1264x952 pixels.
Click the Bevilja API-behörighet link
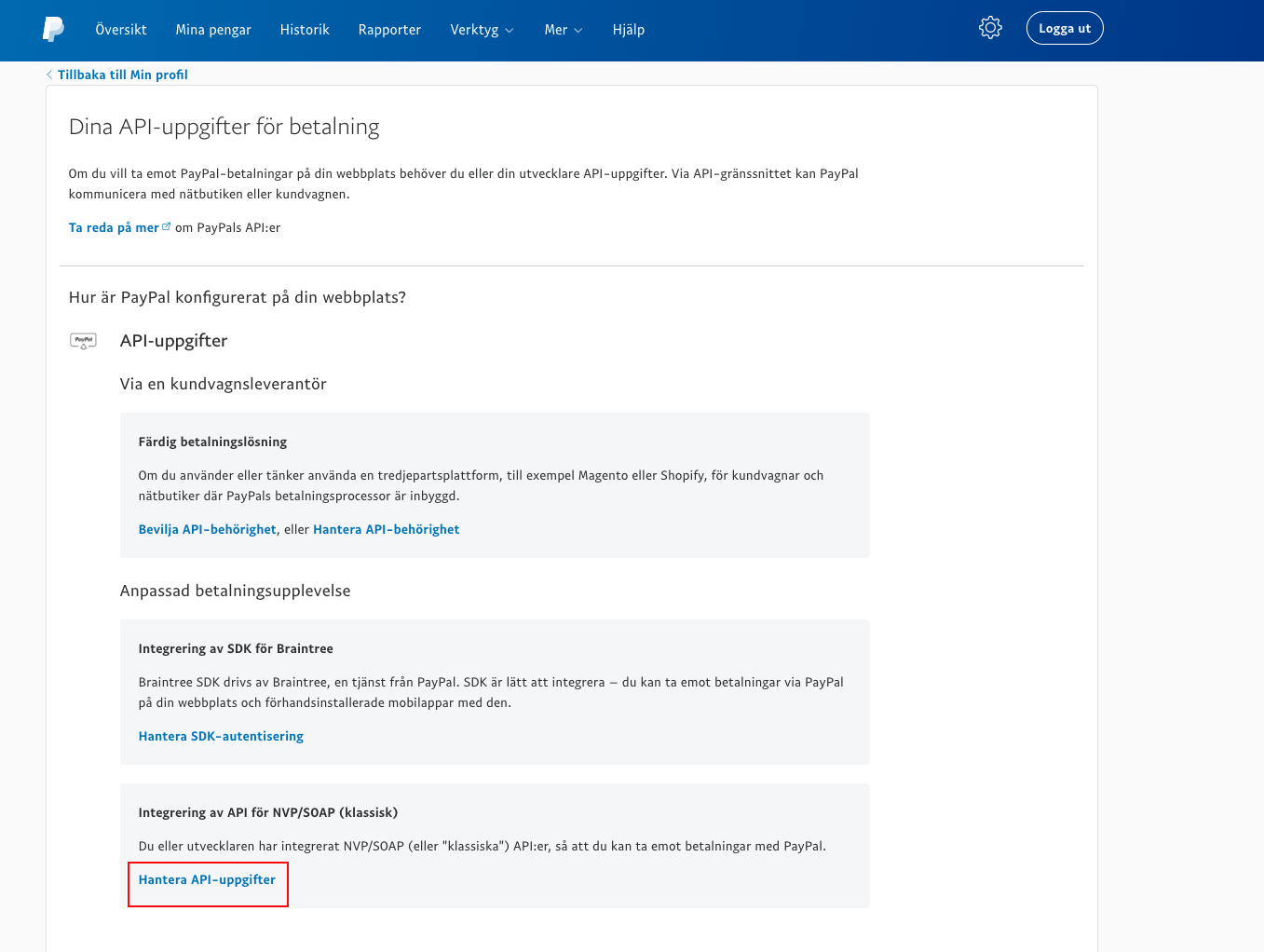[208, 529]
